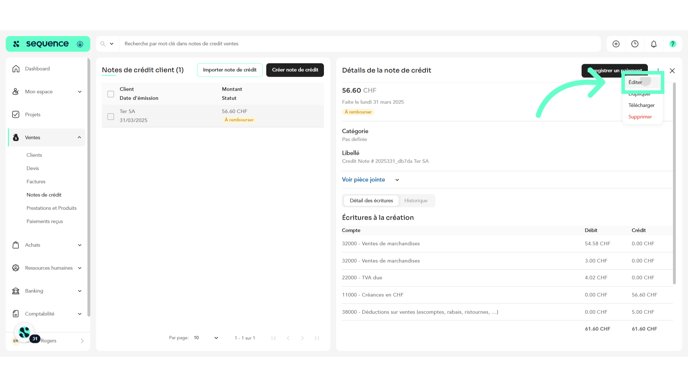Click the Mon espace person icon
Image resolution: width=688 pixels, height=387 pixels.
point(16,91)
